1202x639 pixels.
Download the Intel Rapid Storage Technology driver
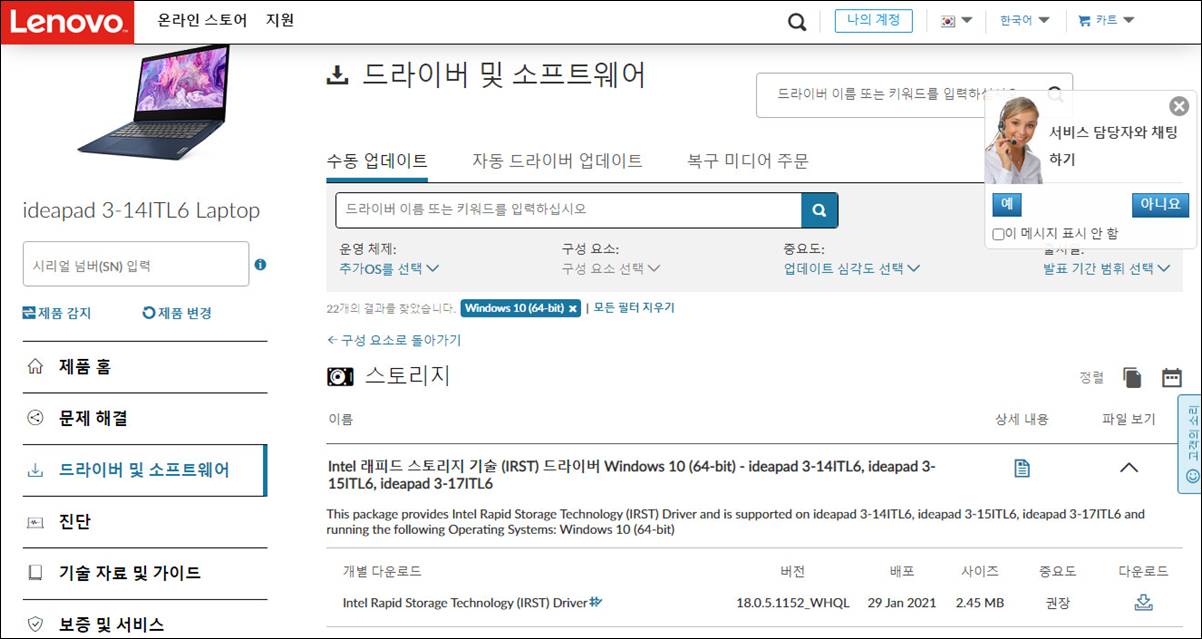[x=1144, y=602]
